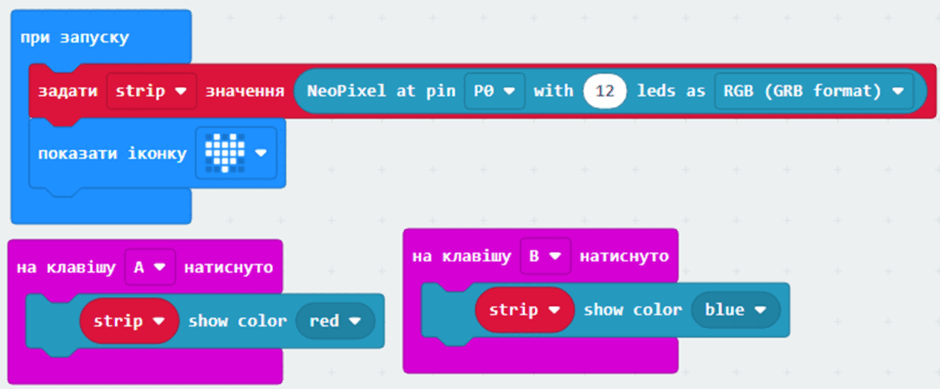940x389 pixels.
Task: Open button A selector dropdown
Action: point(150,267)
